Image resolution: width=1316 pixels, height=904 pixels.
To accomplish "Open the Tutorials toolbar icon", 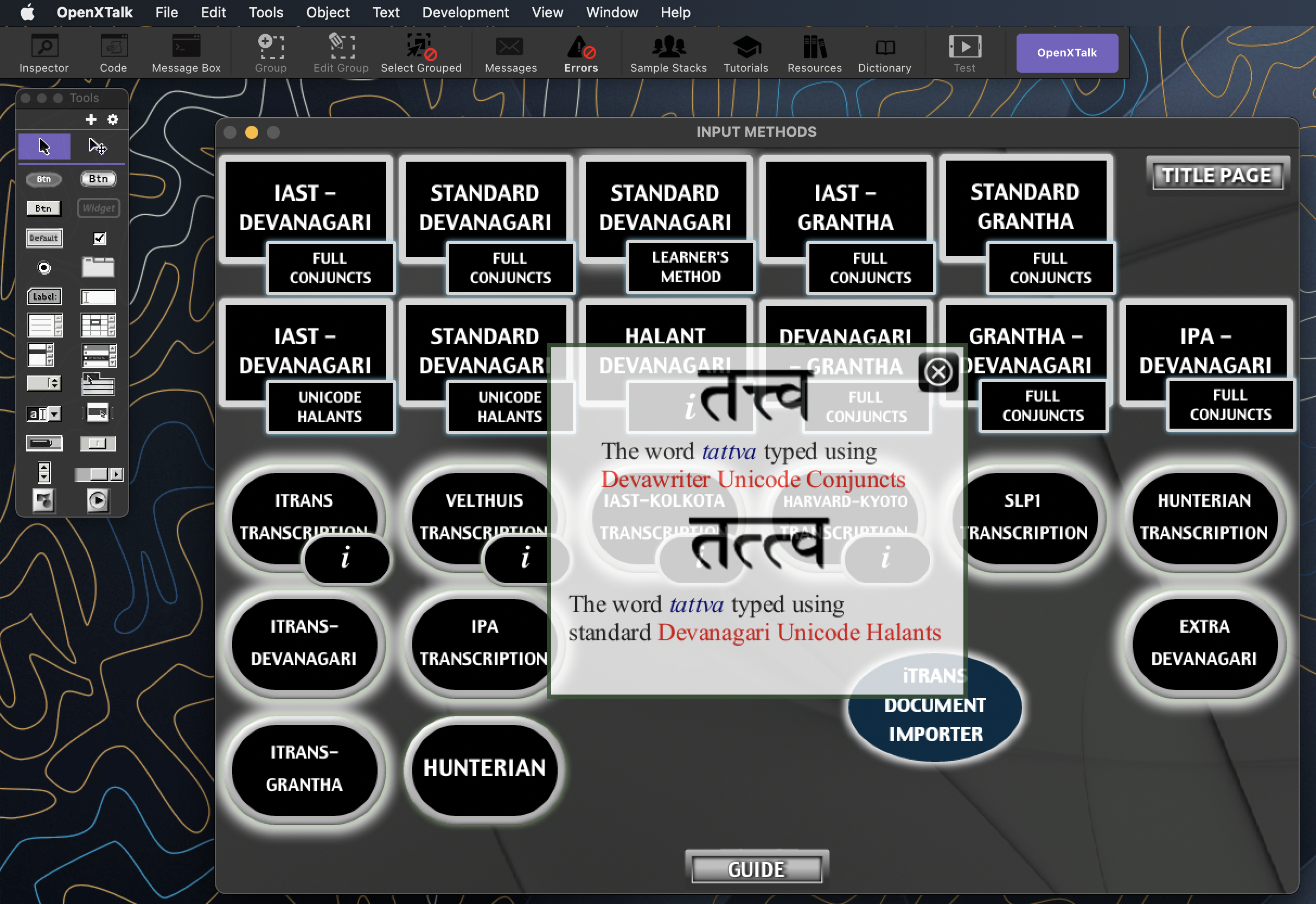I will pyautogui.click(x=746, y=53).
